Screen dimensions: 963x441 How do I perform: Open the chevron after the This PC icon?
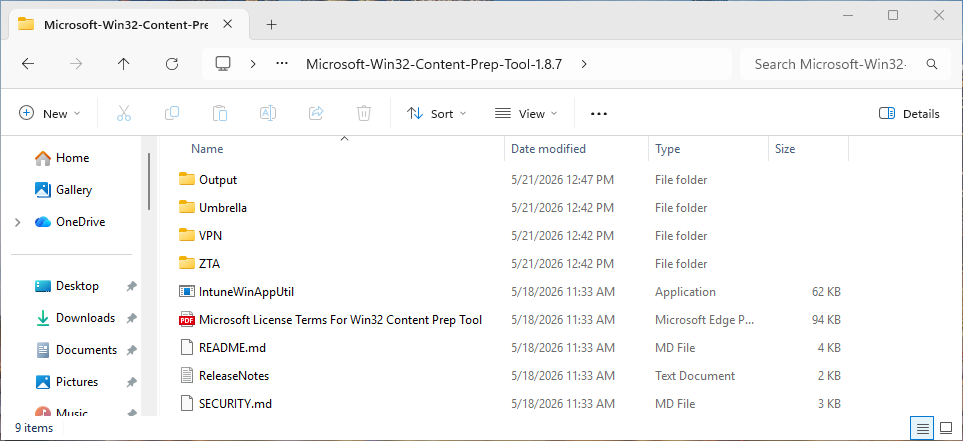[x=252, y=64]
